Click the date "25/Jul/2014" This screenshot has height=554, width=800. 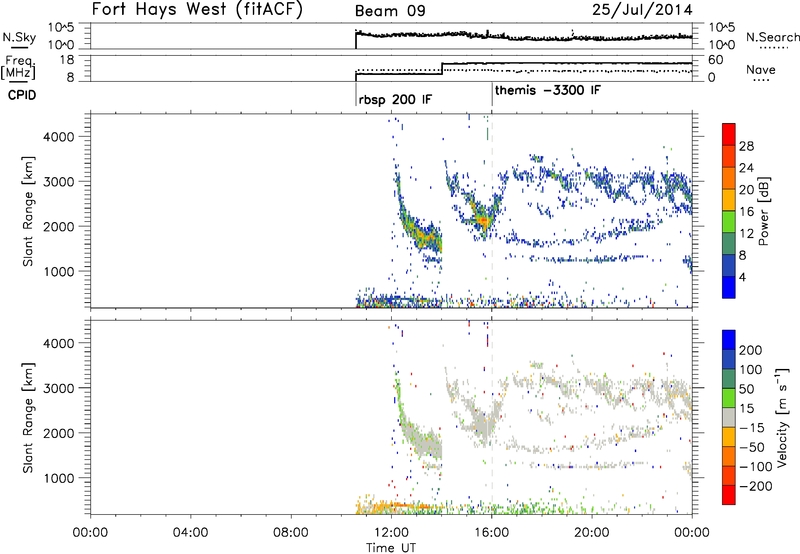click(x=642, y=10)
